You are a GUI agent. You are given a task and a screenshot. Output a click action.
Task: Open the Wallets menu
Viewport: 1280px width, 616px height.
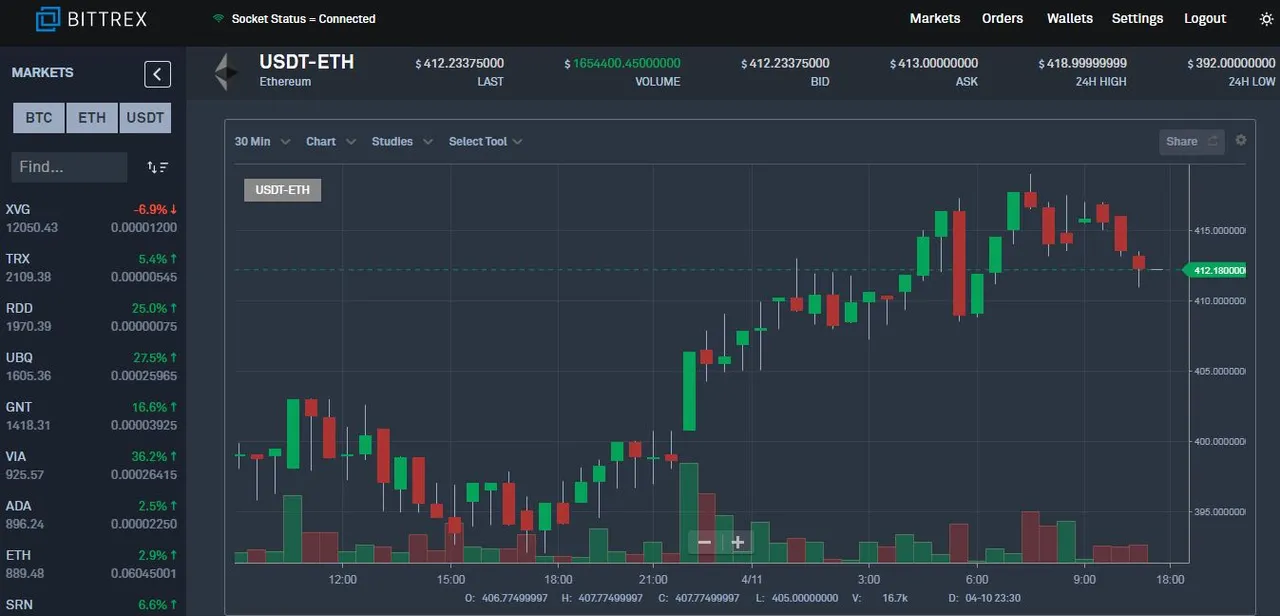click(1070, 18)
